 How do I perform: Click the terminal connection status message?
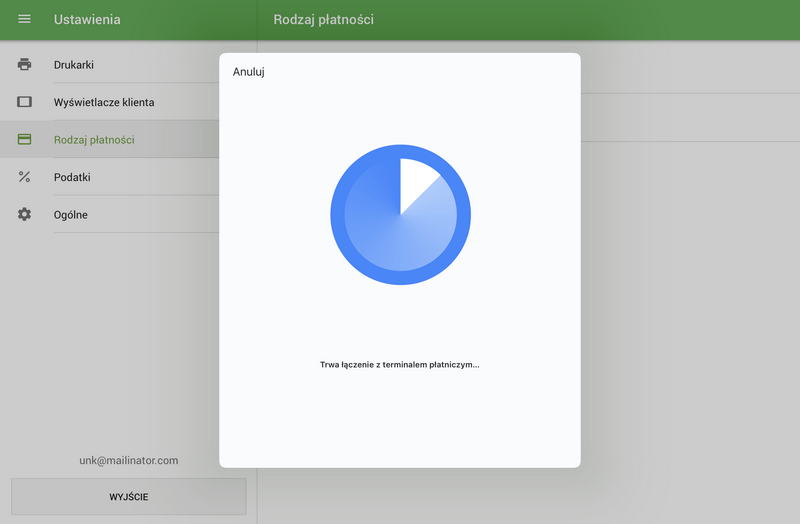(x=399, y=365)
